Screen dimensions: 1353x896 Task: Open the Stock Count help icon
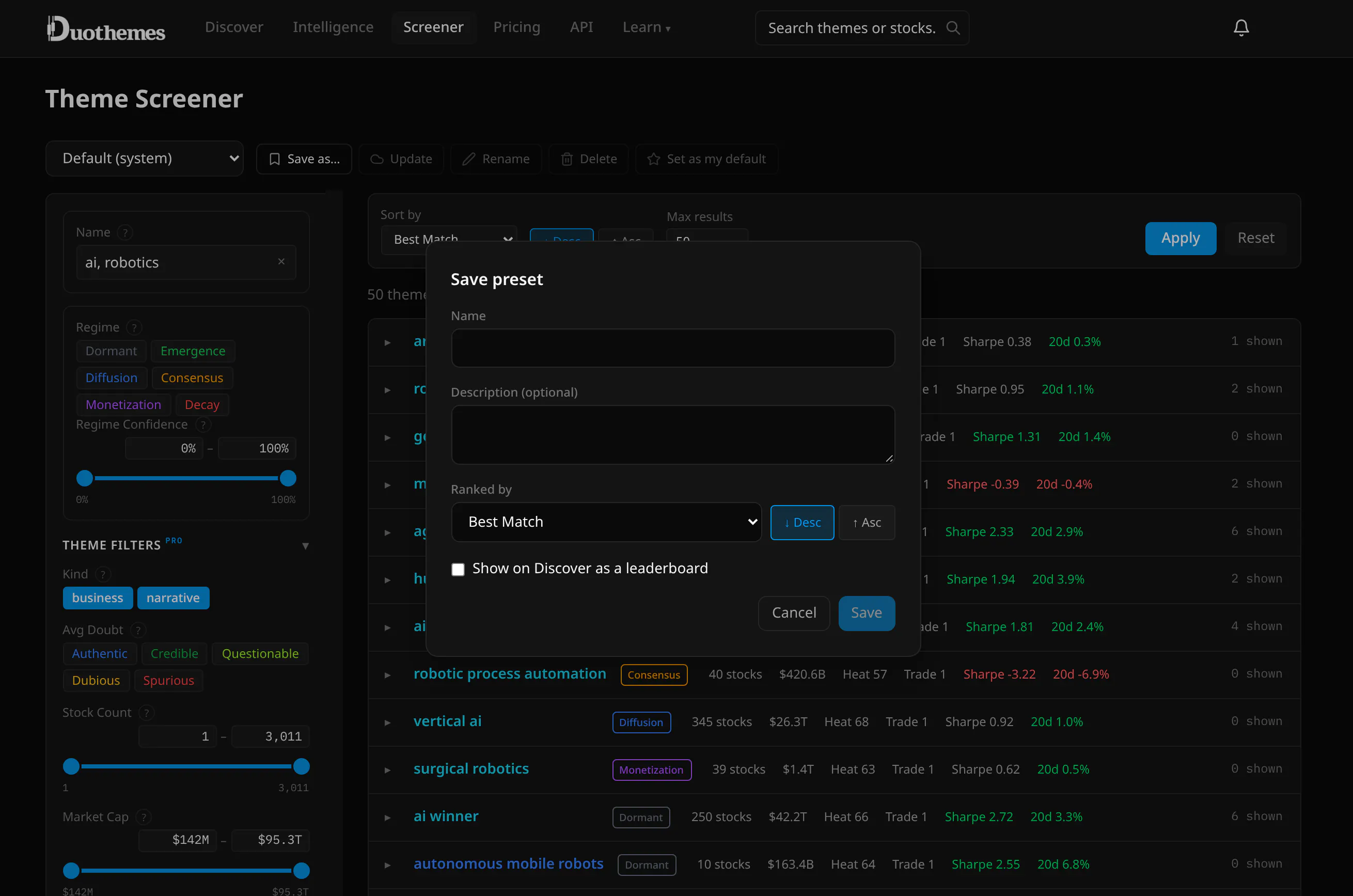[146, 713]
